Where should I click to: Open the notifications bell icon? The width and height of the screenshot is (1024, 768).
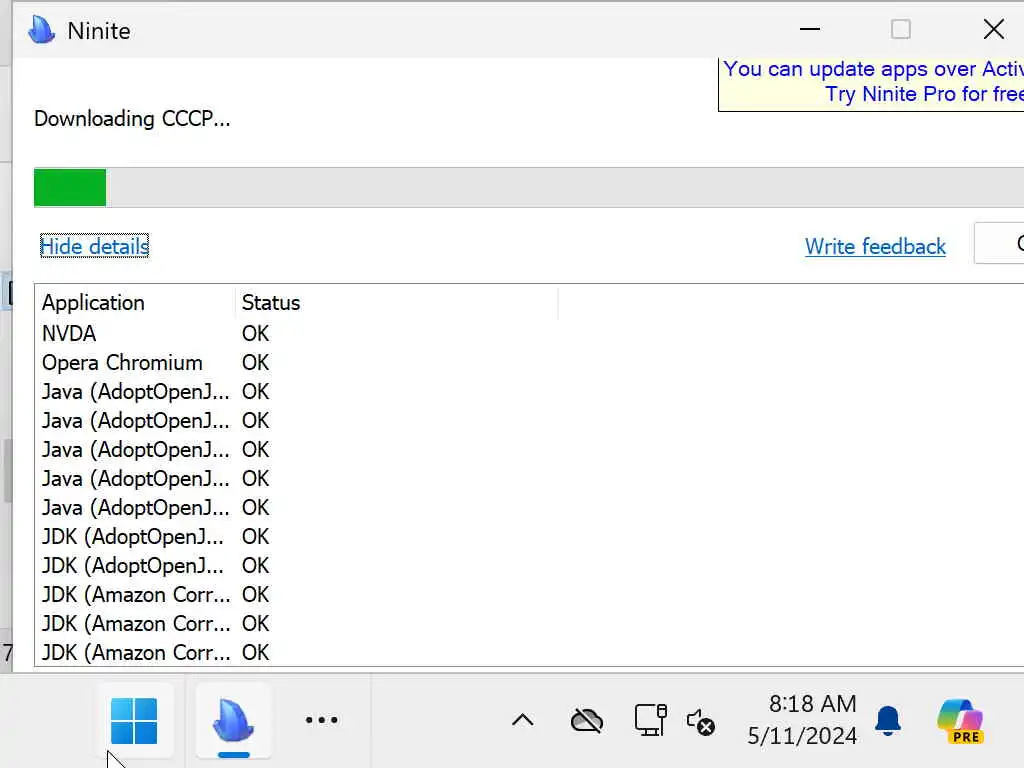887,720
